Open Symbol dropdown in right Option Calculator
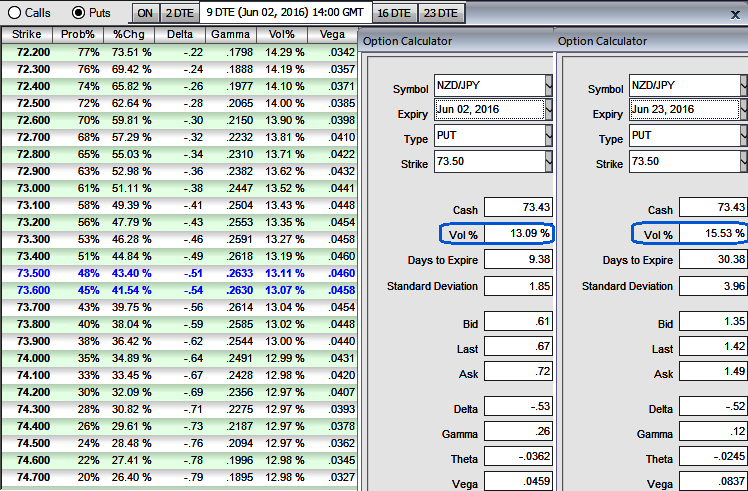This screenshot has width=748, height=491. [744, 86]
